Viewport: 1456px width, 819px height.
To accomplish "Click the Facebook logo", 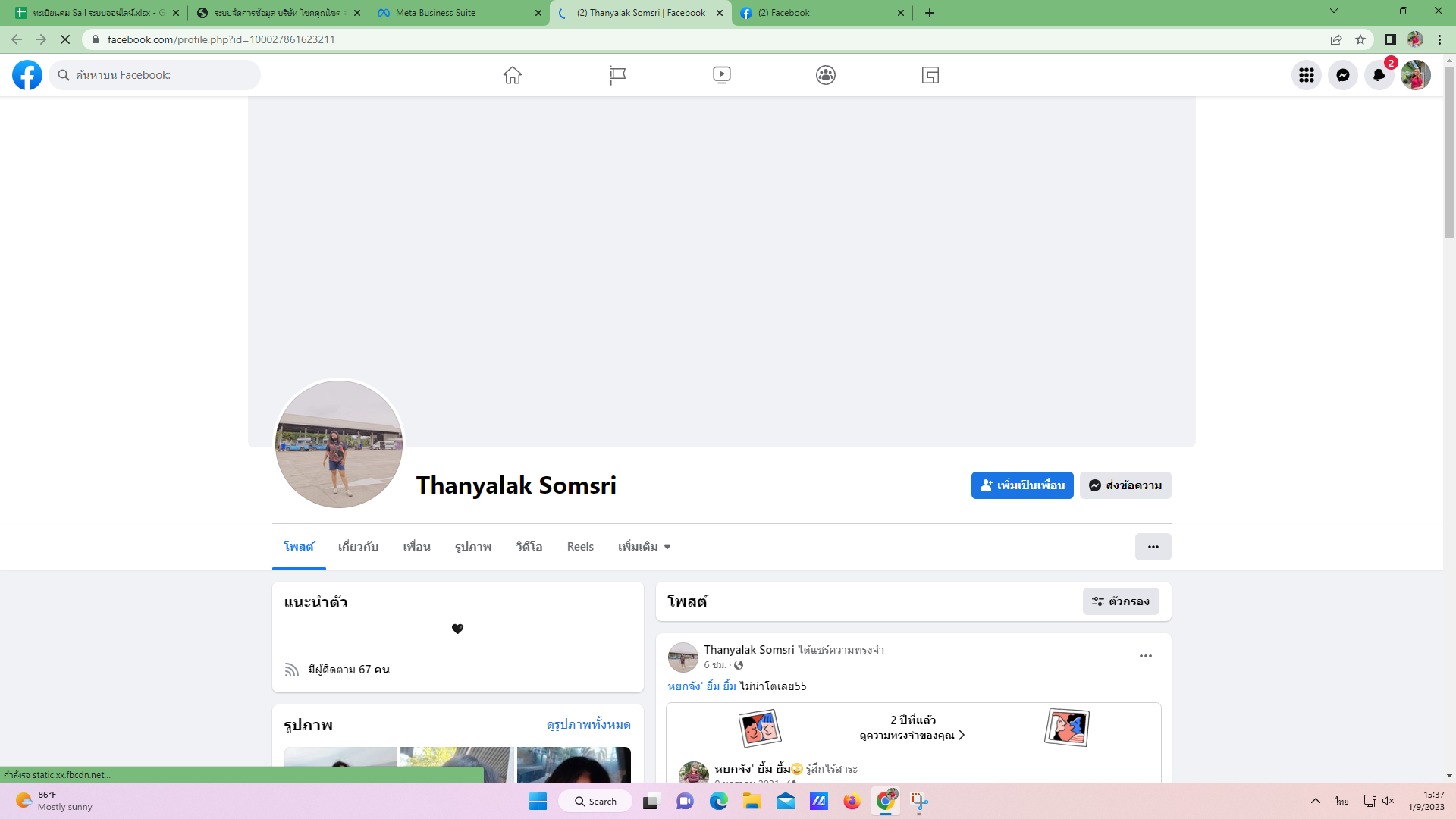I will coord(27,75).
